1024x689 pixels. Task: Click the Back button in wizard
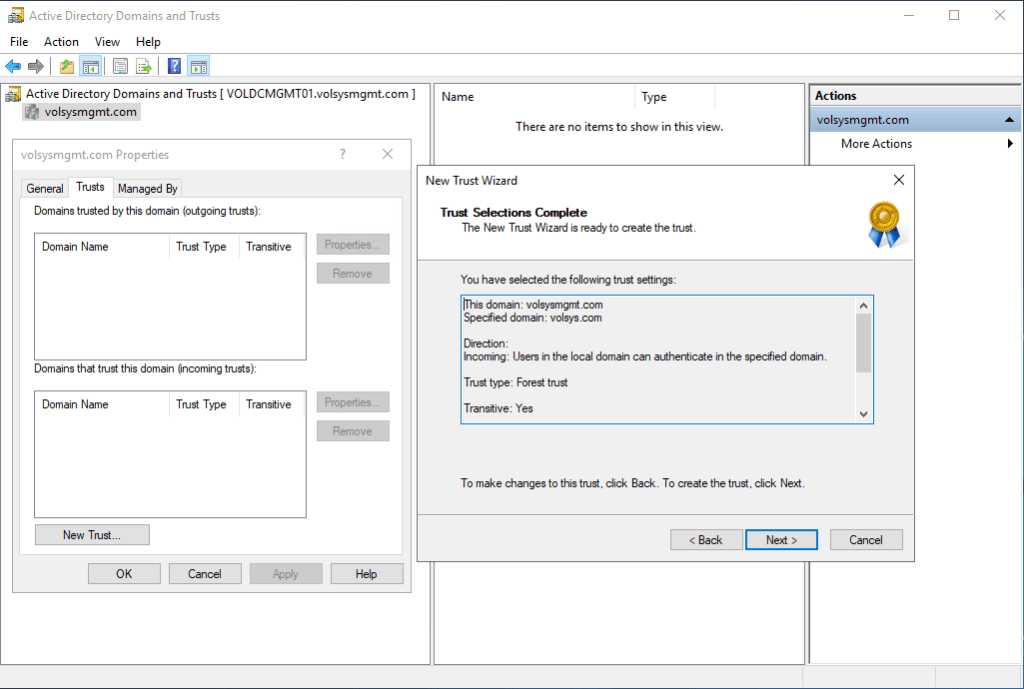pyautogui.click(x=706, y=540)
